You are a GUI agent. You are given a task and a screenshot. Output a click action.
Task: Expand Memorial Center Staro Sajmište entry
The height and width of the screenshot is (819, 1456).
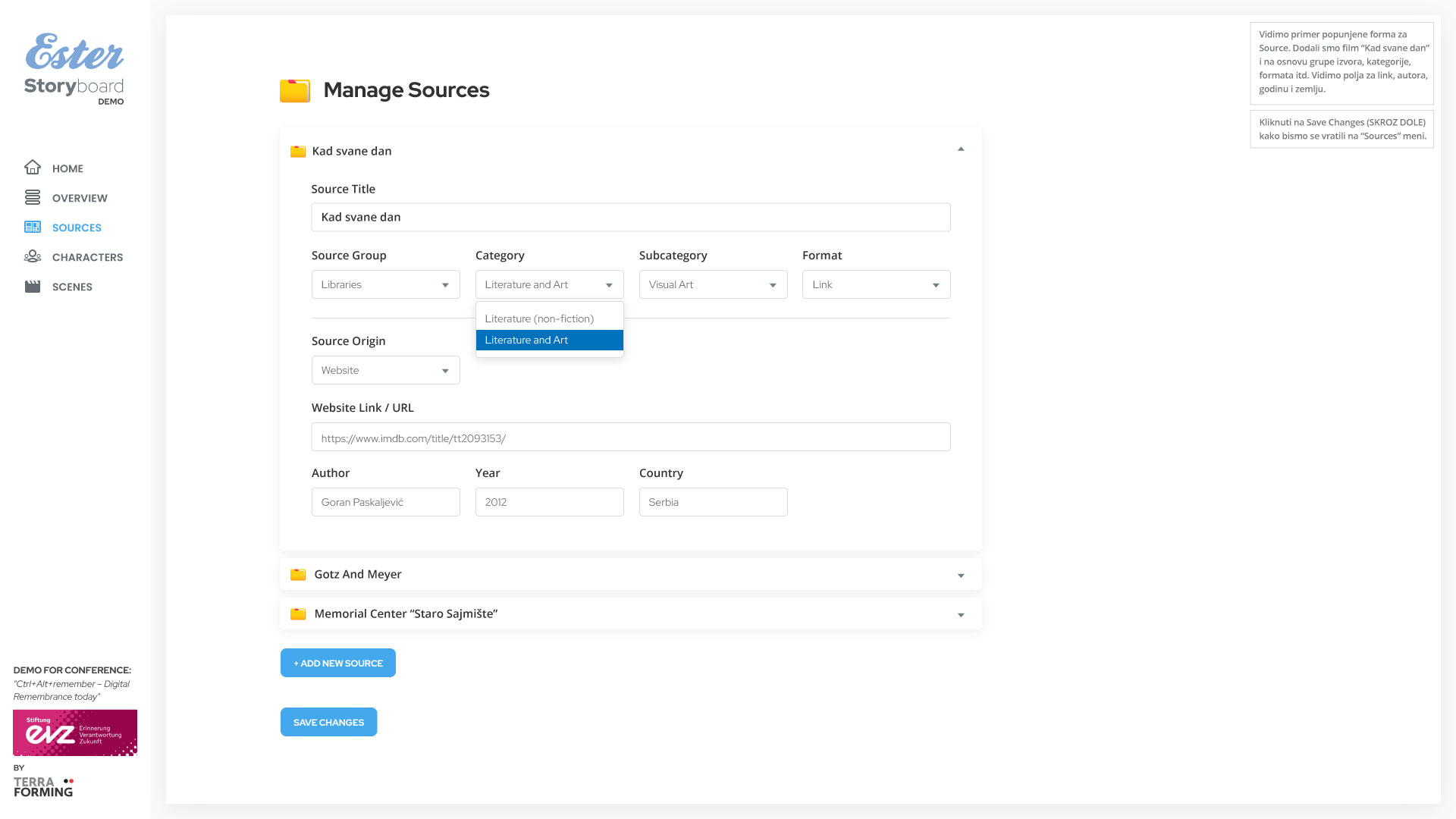(961, 615)
